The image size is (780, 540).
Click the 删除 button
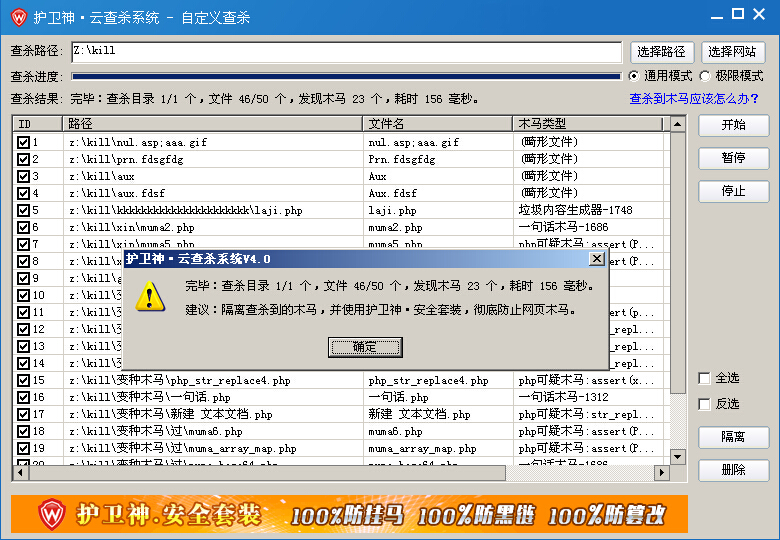point(734,470)
